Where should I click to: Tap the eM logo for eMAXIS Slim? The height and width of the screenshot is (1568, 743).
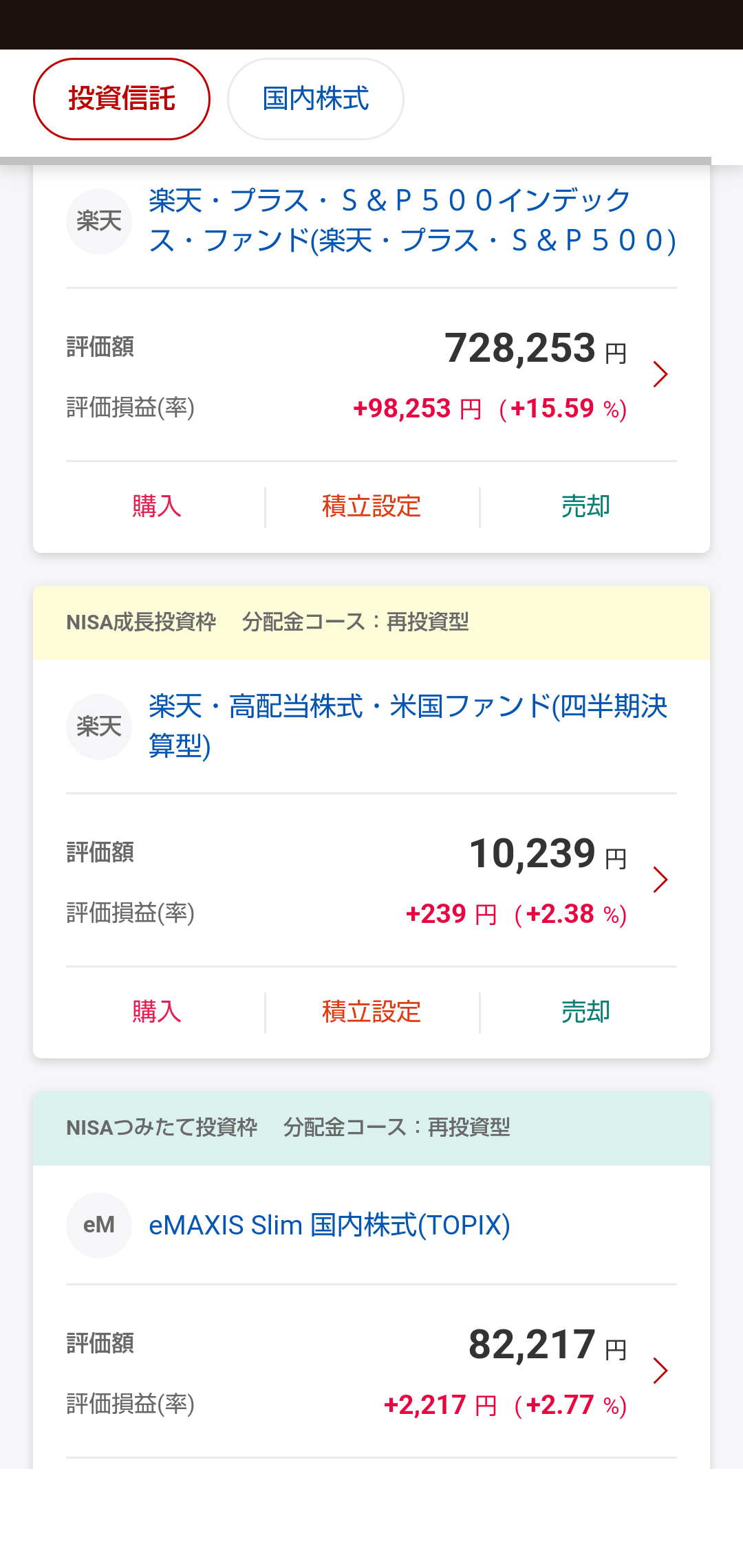pos(99,1226)
